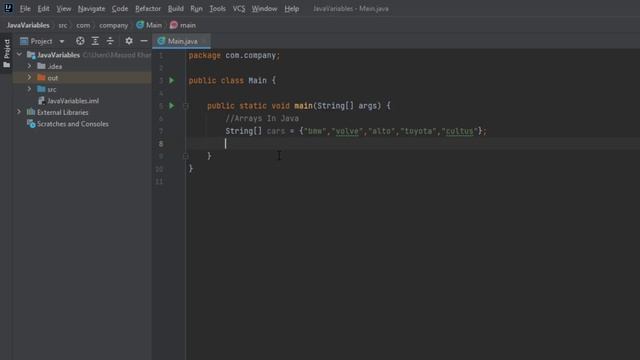The image size is (640, 360).
Task: Hide the Project panel with minus icon
Action: tap(144, 41)
